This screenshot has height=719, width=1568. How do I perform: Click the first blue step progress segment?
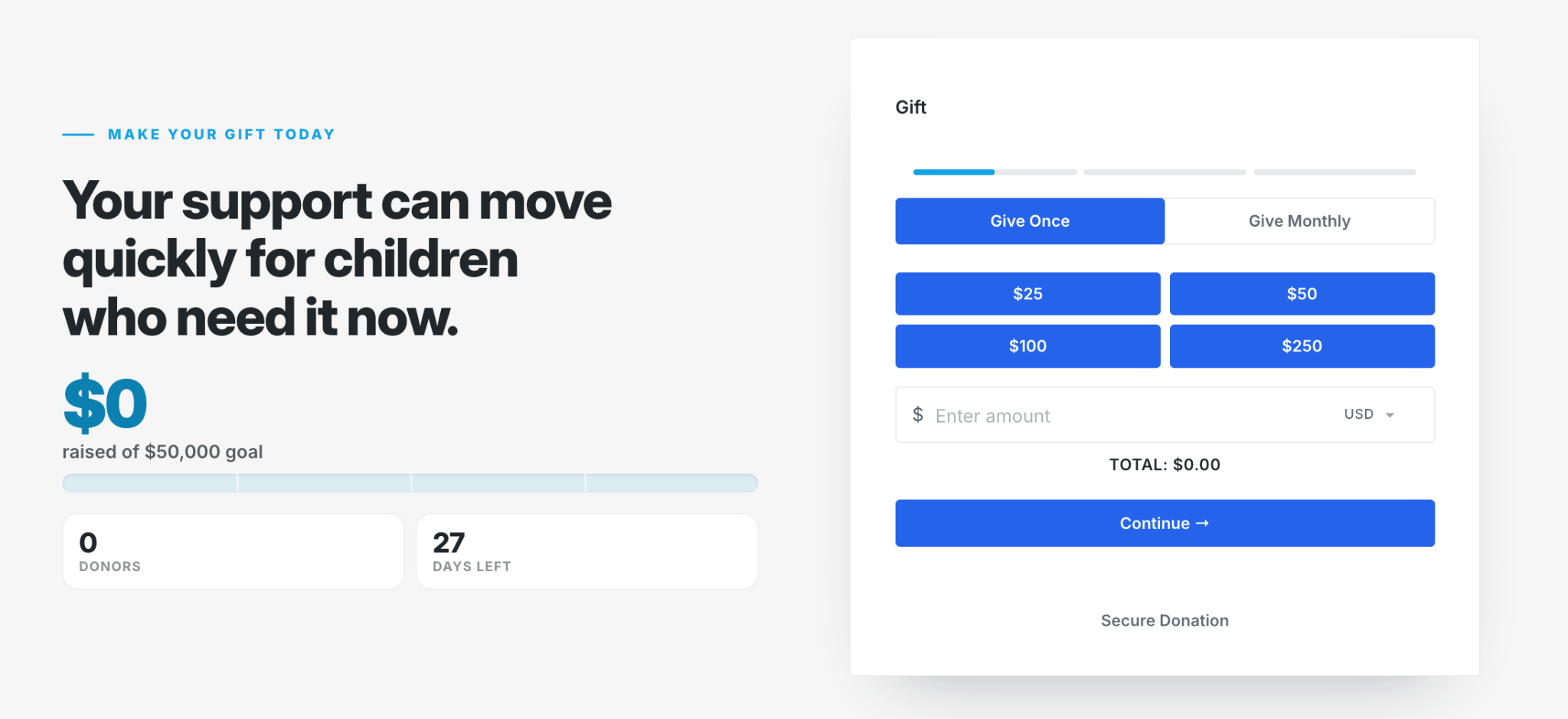click(x=953, y=172)
